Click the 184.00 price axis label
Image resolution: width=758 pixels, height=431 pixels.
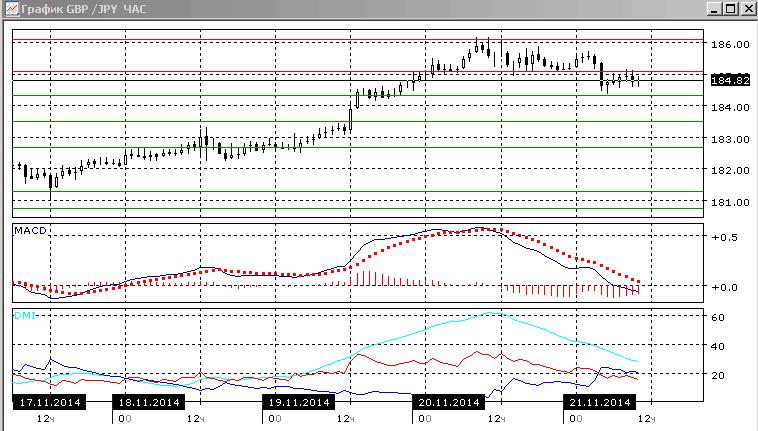(x=730, y=107)
